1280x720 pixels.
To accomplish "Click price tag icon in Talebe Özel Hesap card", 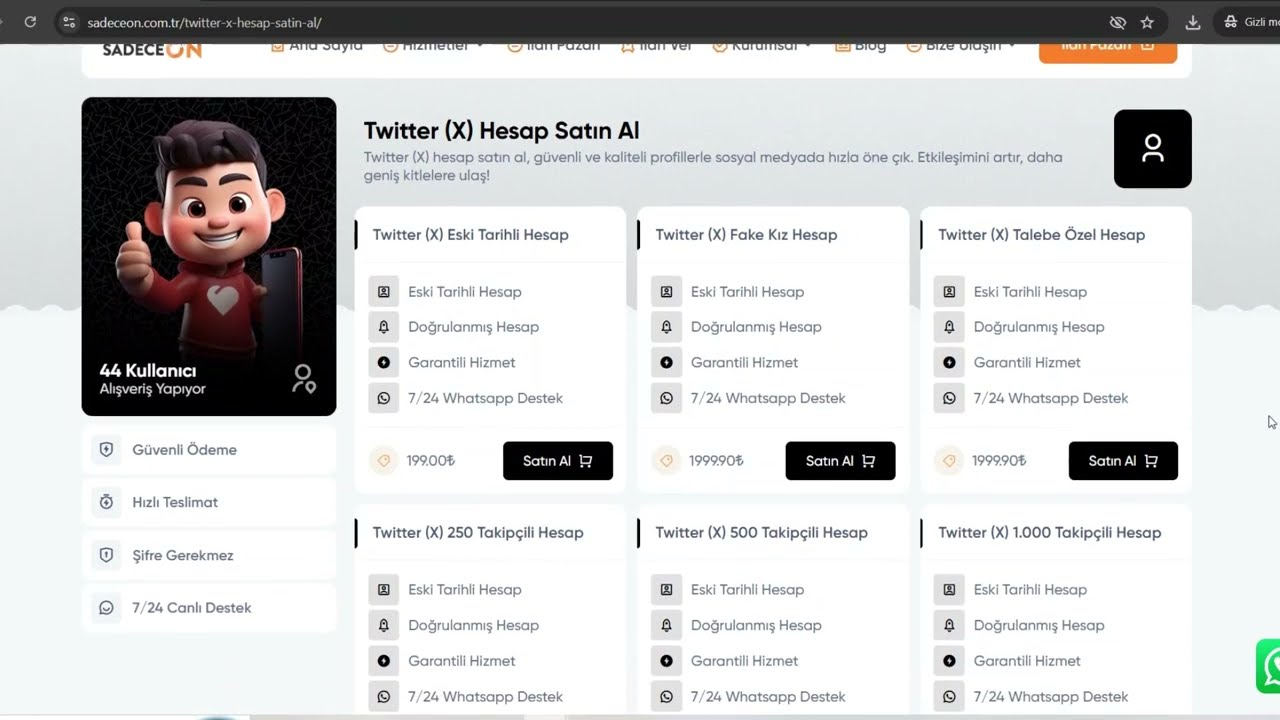I will [948, 461].
